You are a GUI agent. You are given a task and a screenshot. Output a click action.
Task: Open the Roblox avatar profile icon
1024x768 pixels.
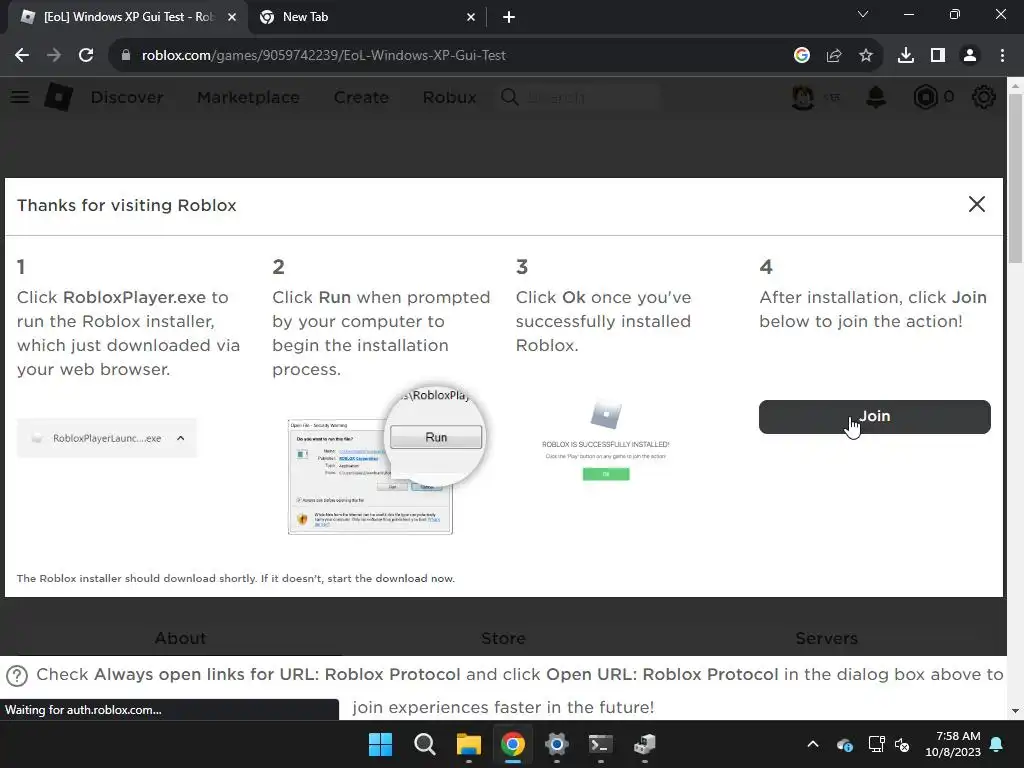click(803, 97)
